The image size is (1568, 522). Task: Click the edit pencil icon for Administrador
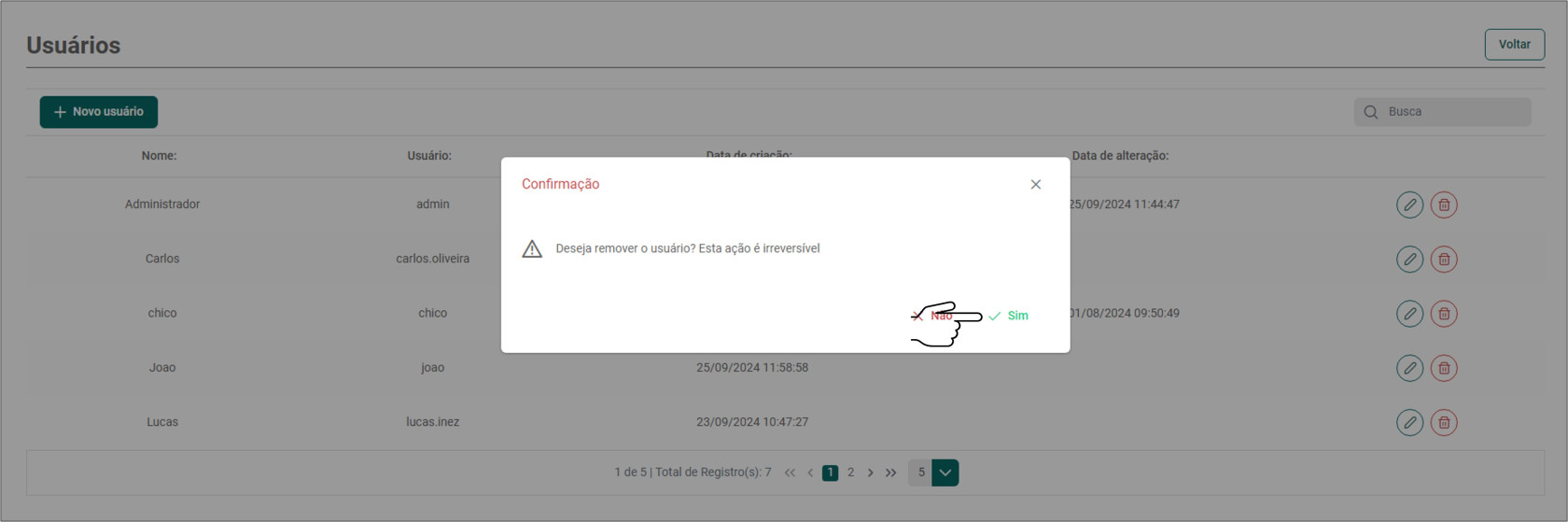pyautogui.click(x=1409, y=205)
